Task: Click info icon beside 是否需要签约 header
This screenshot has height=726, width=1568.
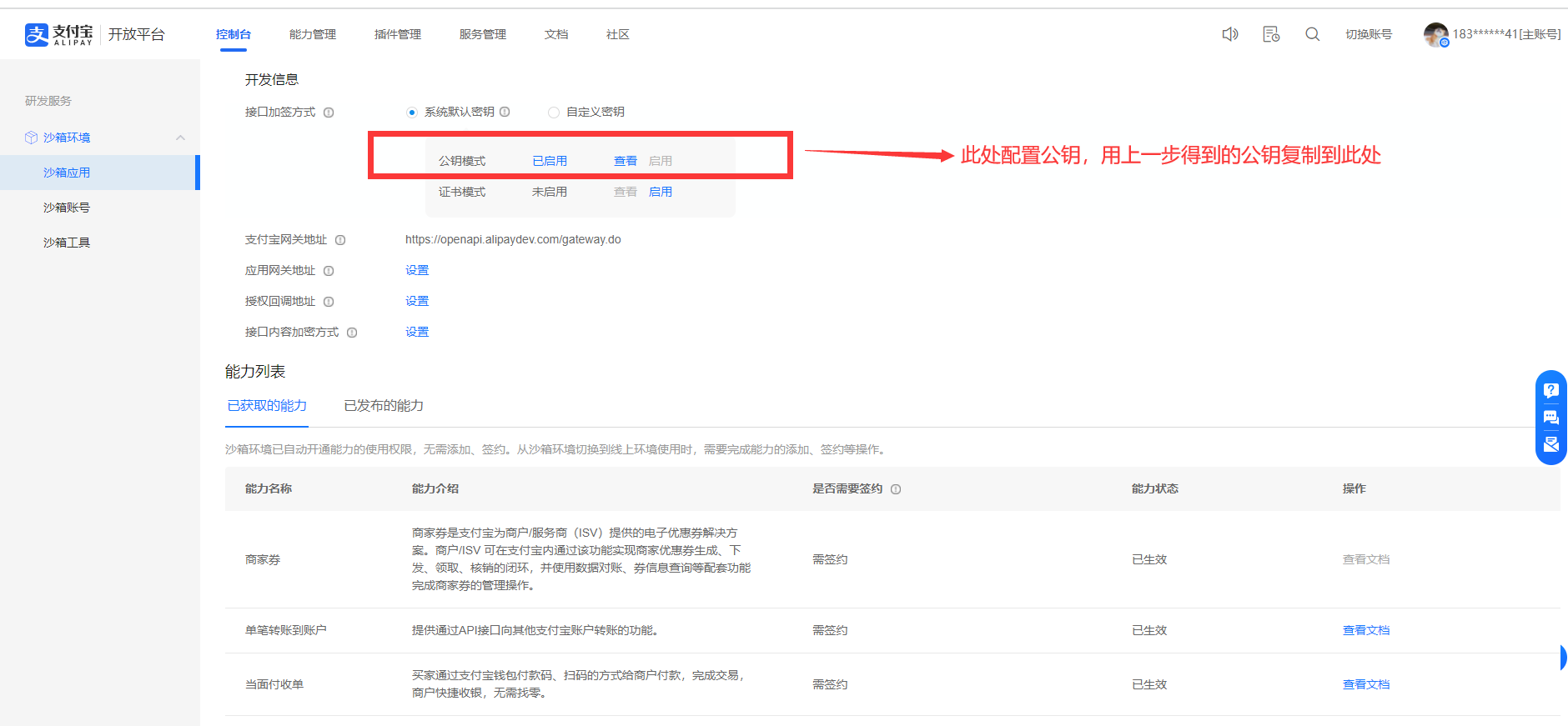Action: [896, 489]
